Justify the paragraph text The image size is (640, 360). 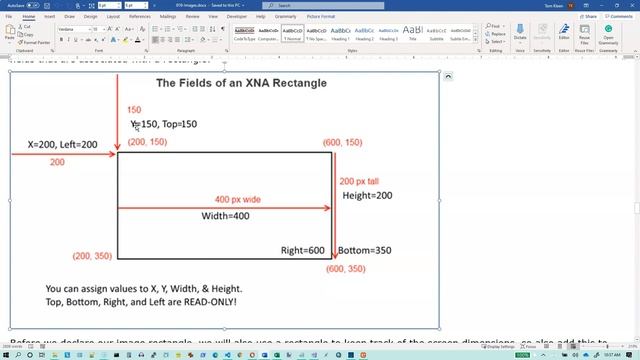177,40
